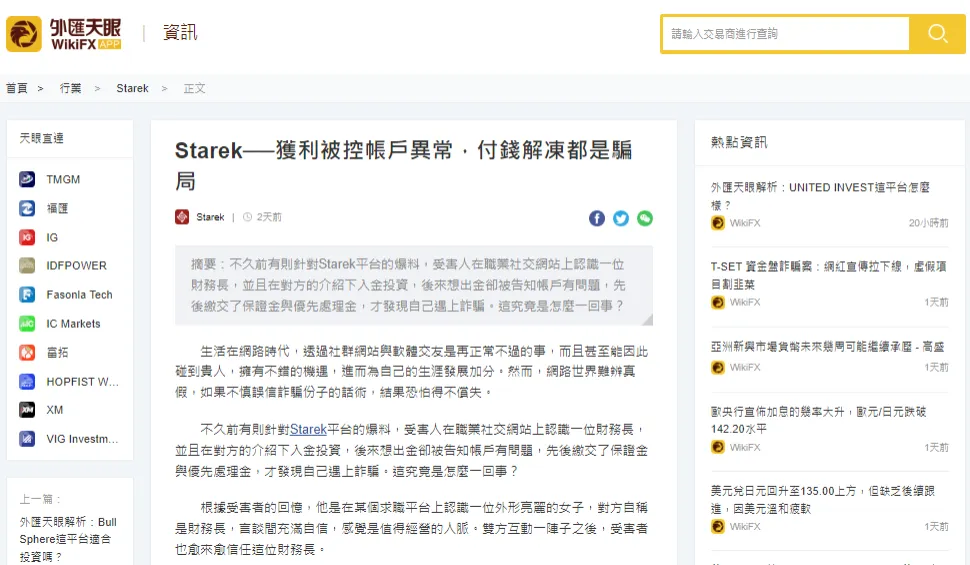Share the article via WeChat
Viewport: 970px width, 565px height.
tap(645, 218)
